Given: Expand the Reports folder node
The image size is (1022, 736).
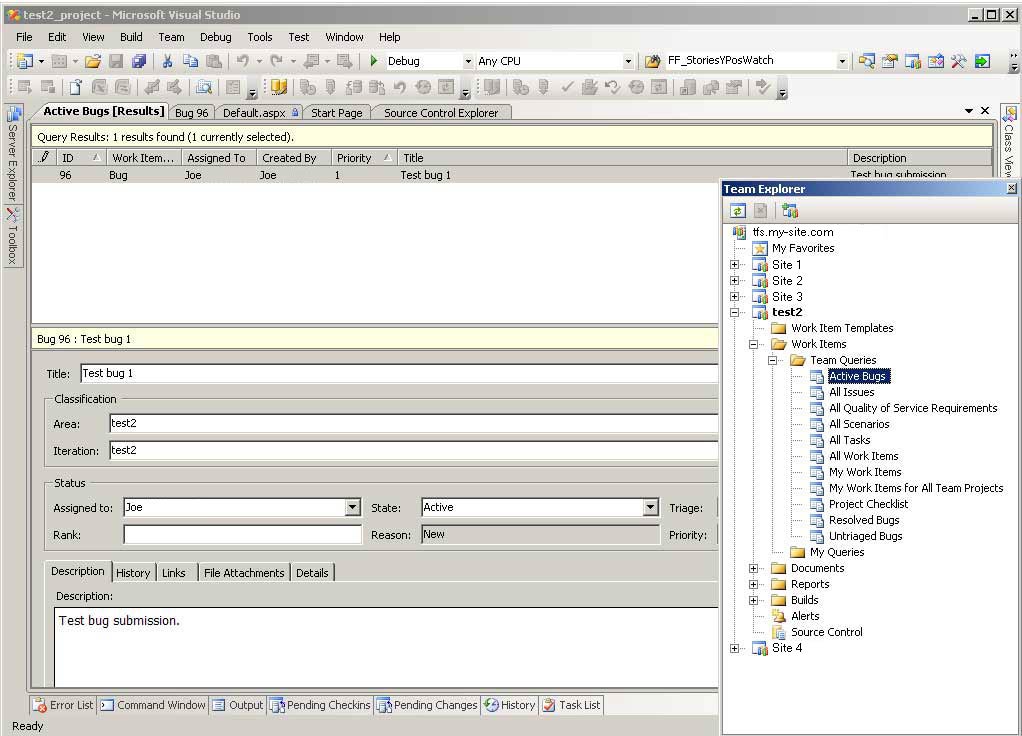Looking at the screenshot, I should pos(753,584).
